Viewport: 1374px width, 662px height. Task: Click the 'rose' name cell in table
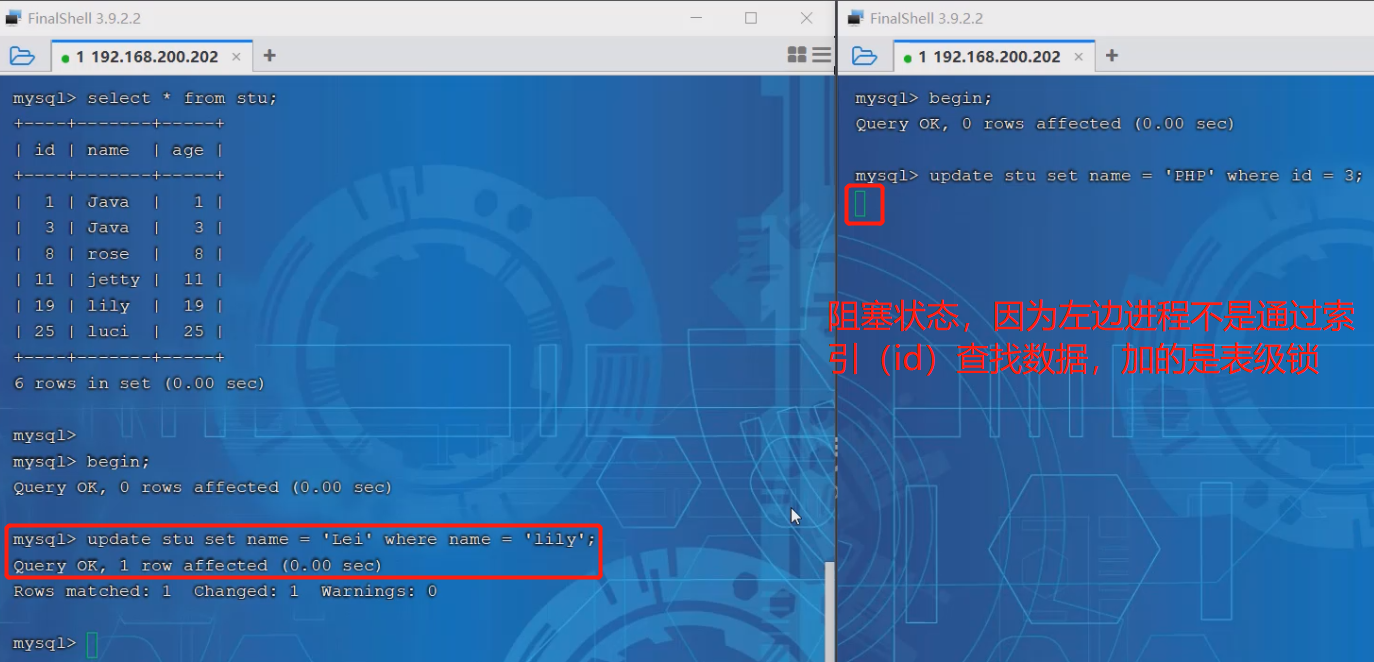click(108, 254)
